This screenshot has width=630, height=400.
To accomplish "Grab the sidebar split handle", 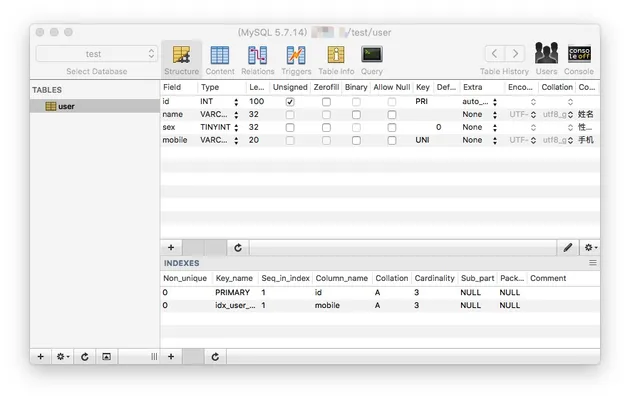I will tap(154, 357).
